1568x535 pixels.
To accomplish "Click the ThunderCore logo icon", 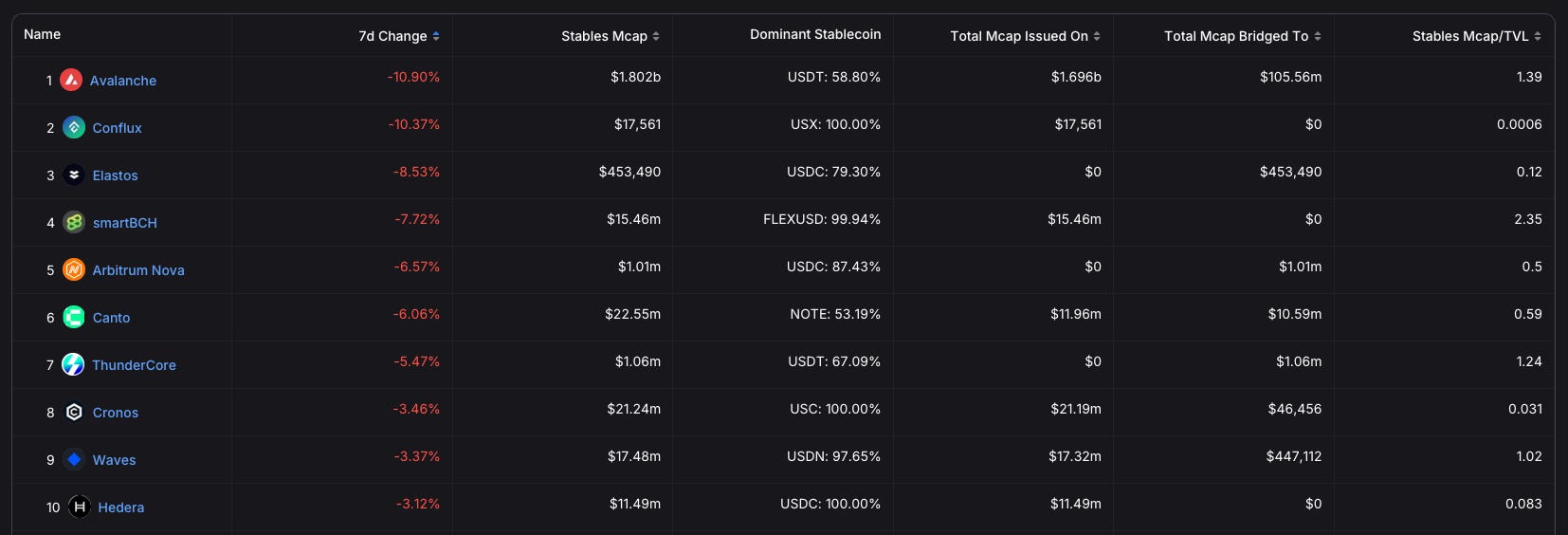I will click(x=73, y=364).
